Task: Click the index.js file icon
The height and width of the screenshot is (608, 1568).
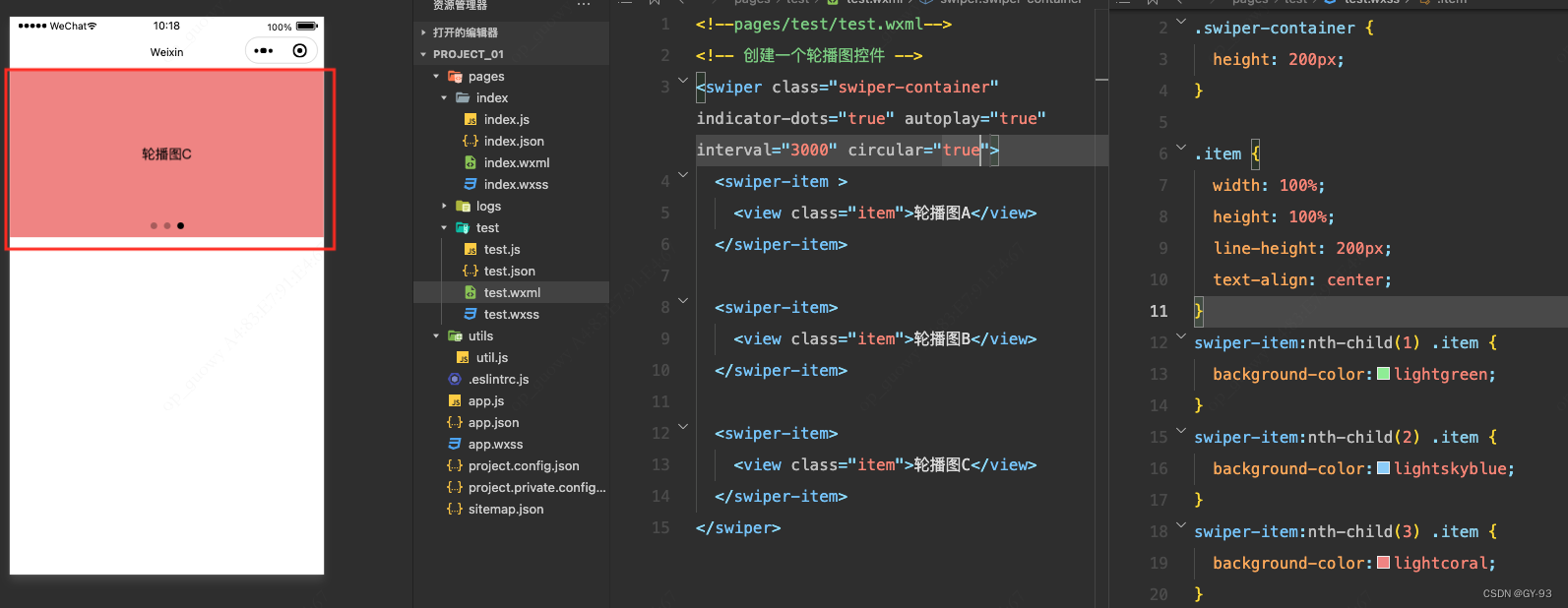Action: point(470,119)
